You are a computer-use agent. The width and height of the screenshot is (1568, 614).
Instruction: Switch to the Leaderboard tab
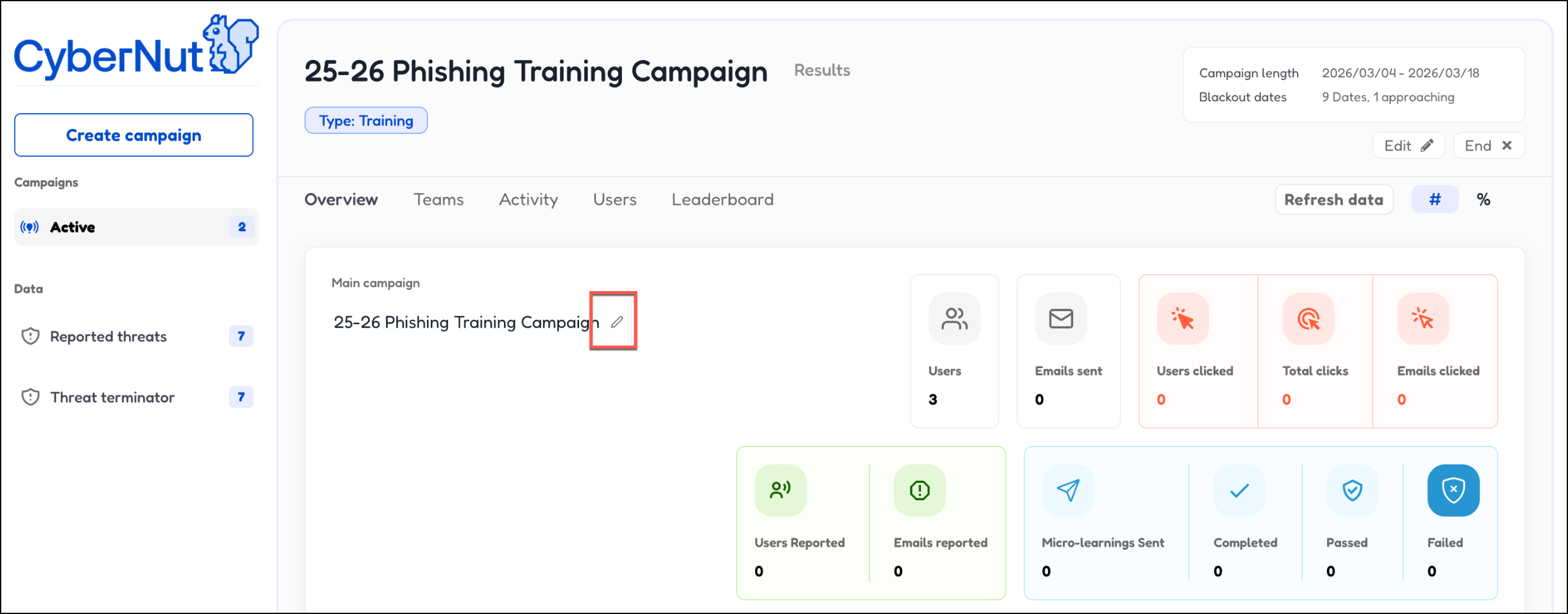point(722,199)
